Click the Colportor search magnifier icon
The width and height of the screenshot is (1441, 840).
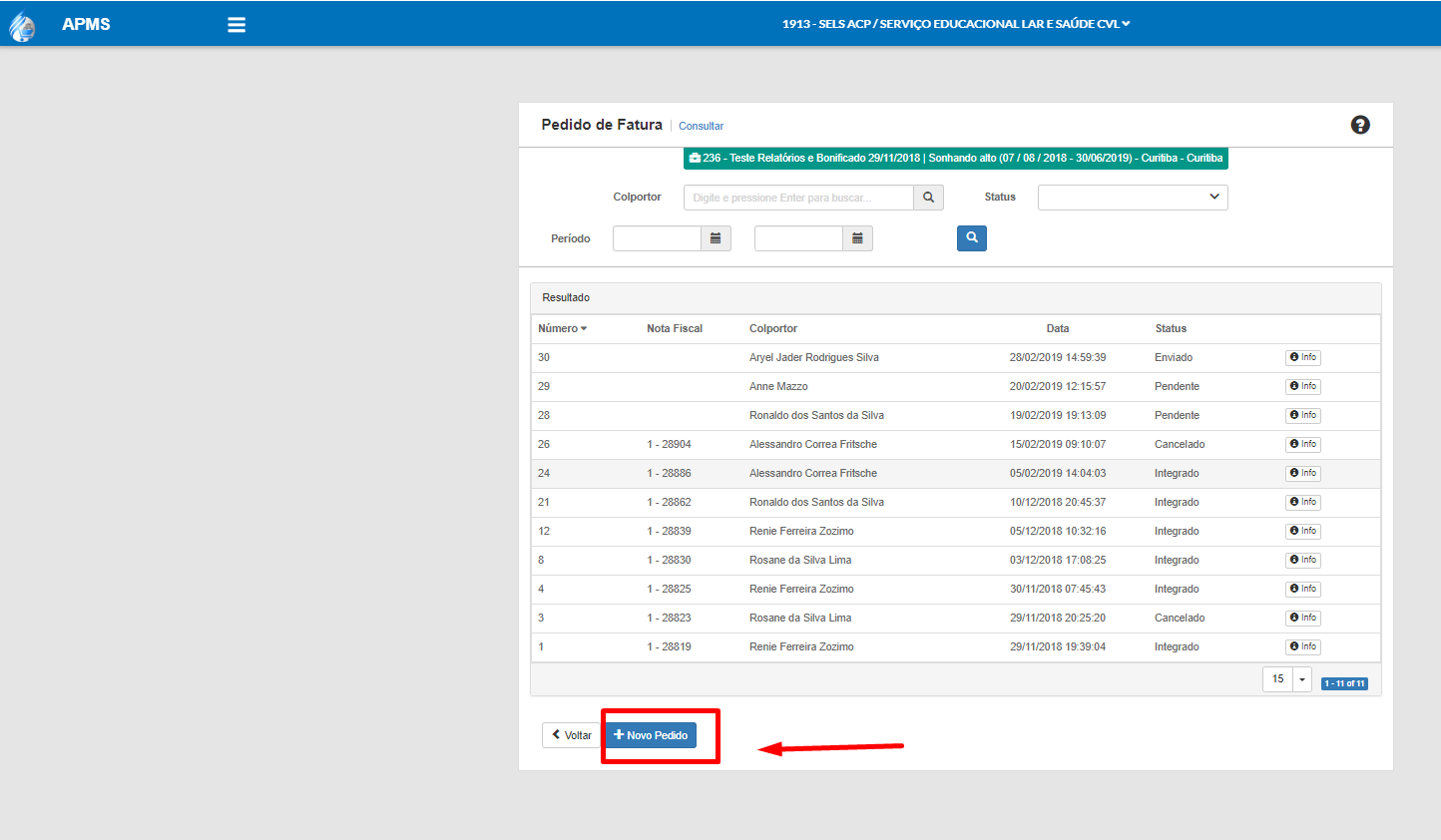[928, 198]
